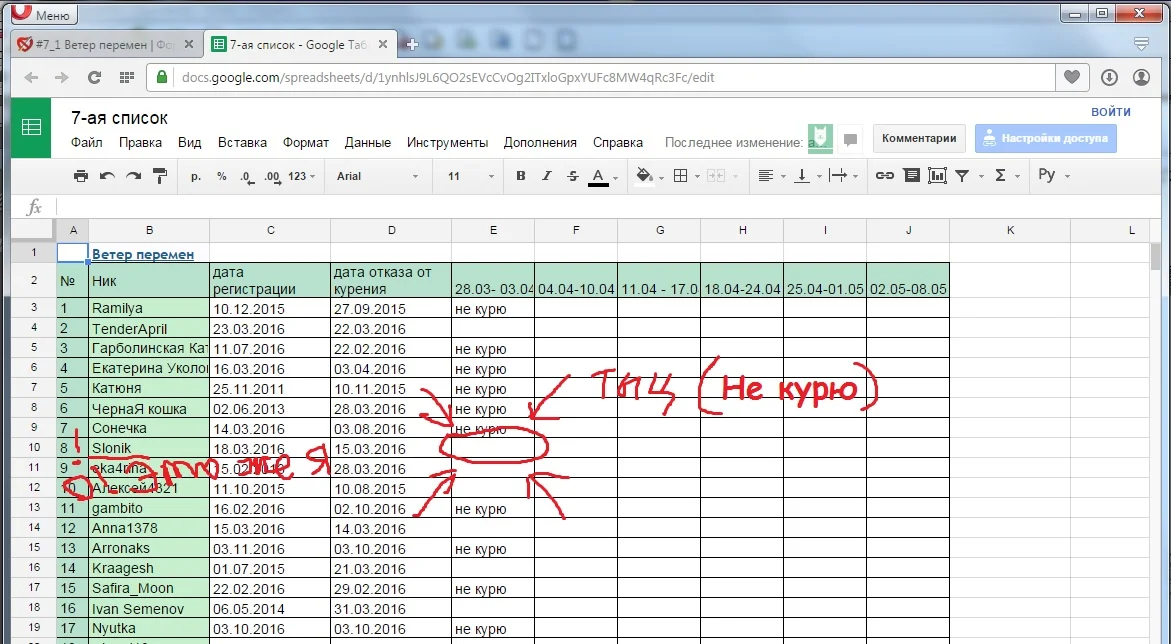Open the Данные menu
1171x644 pixels.
pos(367,142)
